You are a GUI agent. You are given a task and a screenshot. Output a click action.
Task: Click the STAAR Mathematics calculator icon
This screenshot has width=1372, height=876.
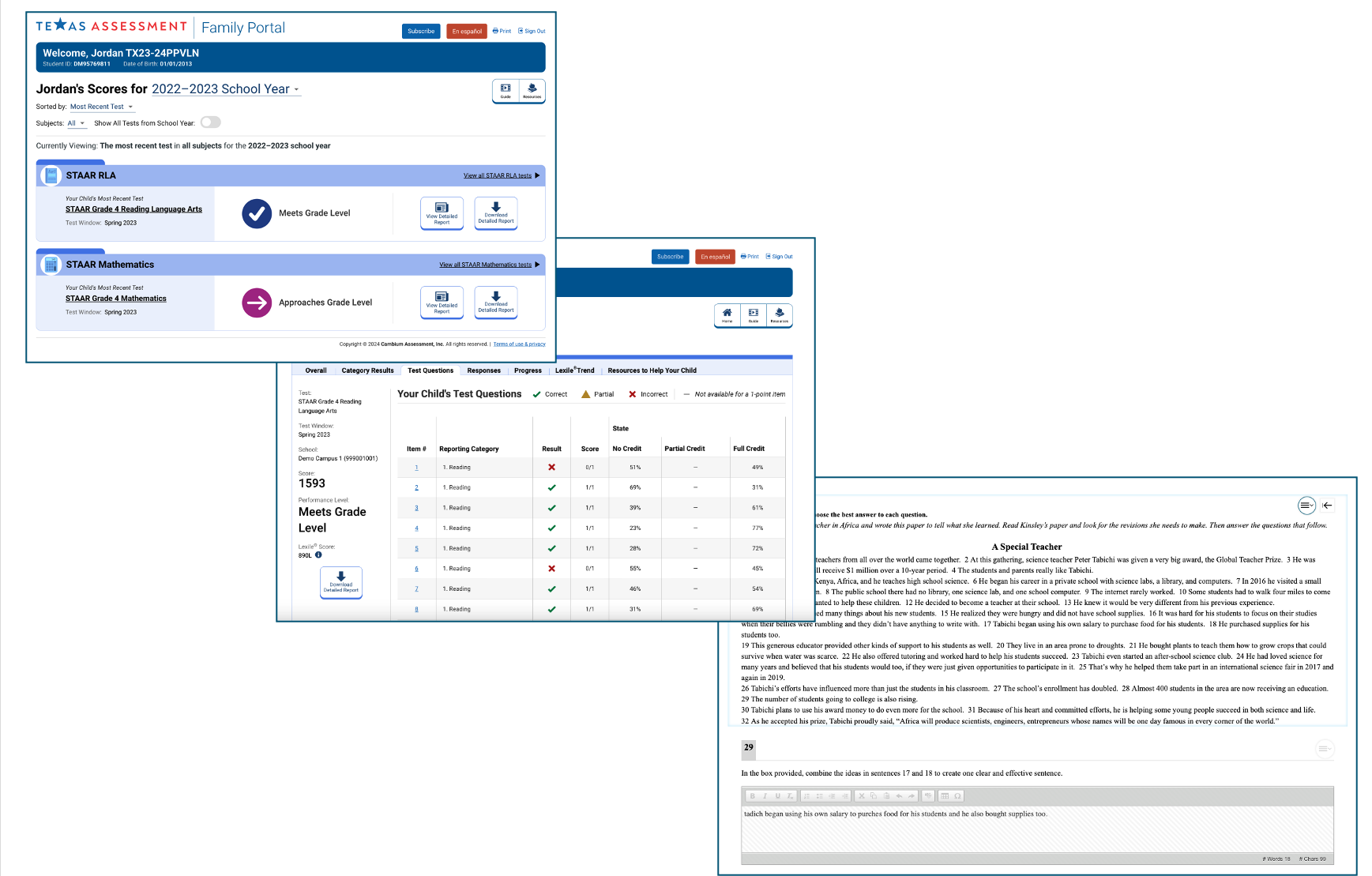(x=51, y=265)
